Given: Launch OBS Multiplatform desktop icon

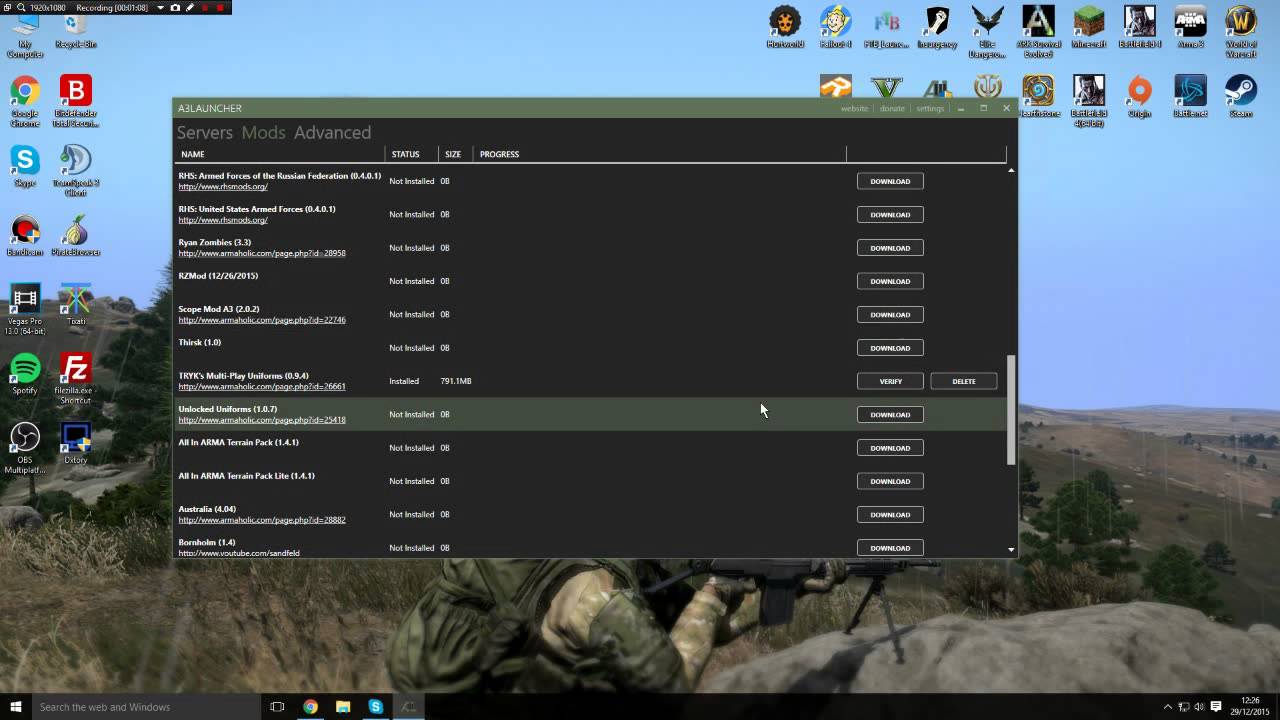Looking at the screenshot, I should tap(25, 447).
